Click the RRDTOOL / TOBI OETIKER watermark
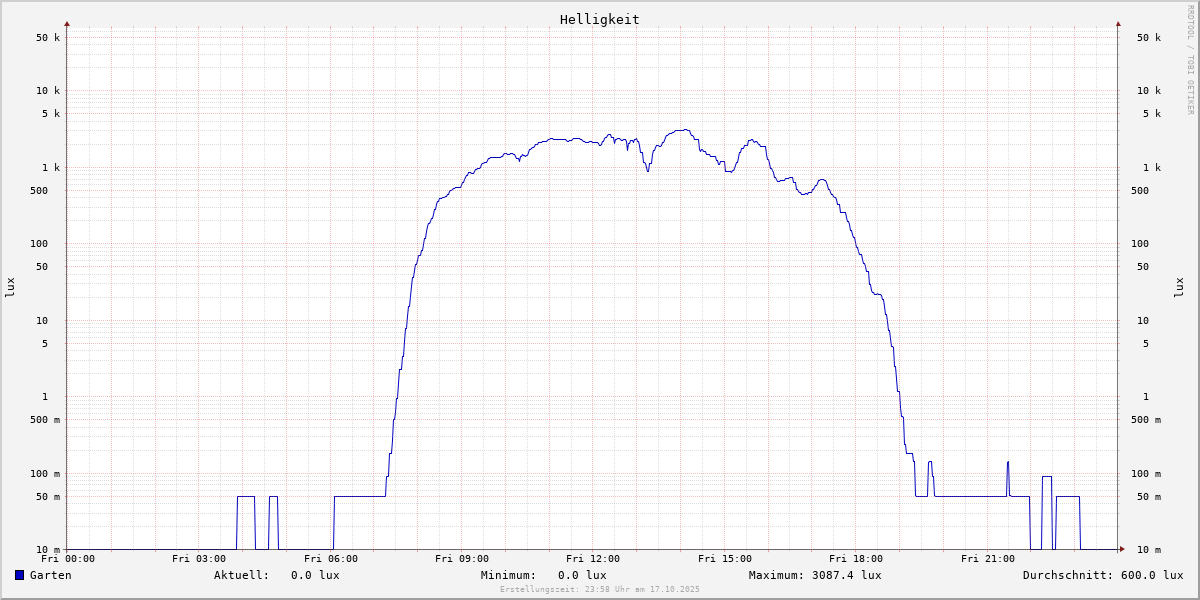Viewport: 1200px width, 600px height. click(1190, 60)
